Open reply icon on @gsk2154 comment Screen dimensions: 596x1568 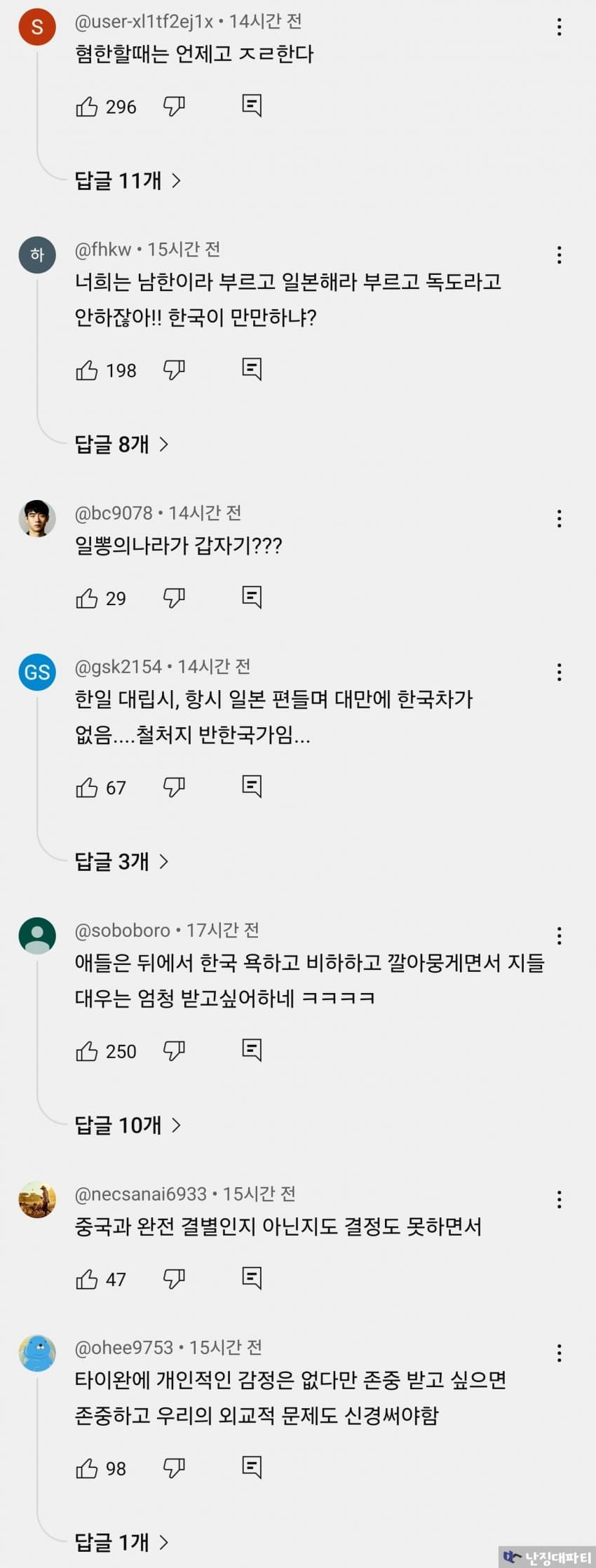tap(252, 787)
